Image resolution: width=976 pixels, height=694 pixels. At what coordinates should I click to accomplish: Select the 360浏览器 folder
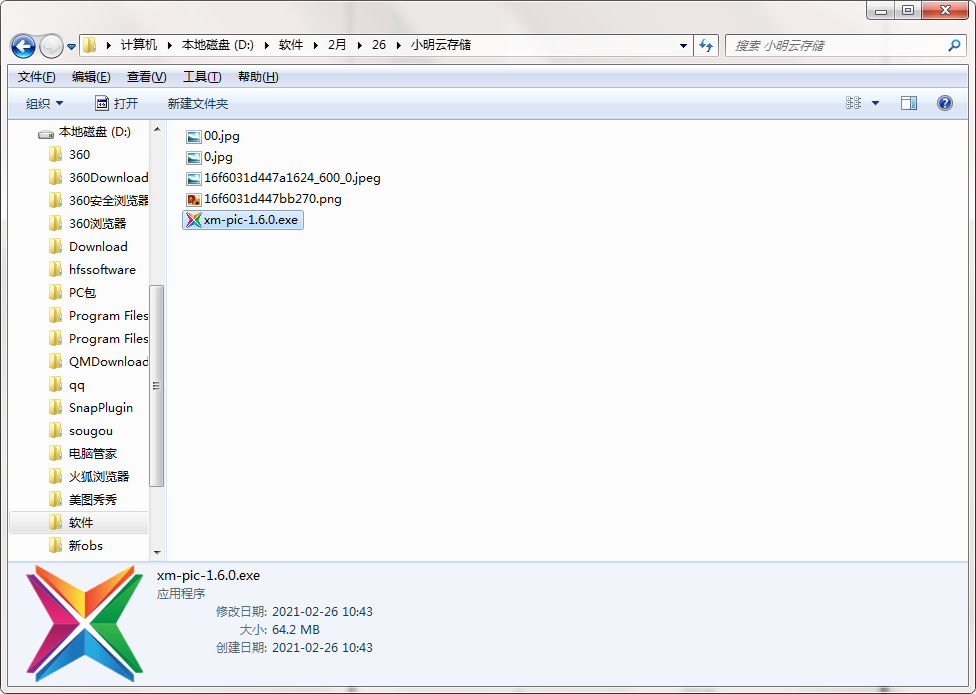87,223
